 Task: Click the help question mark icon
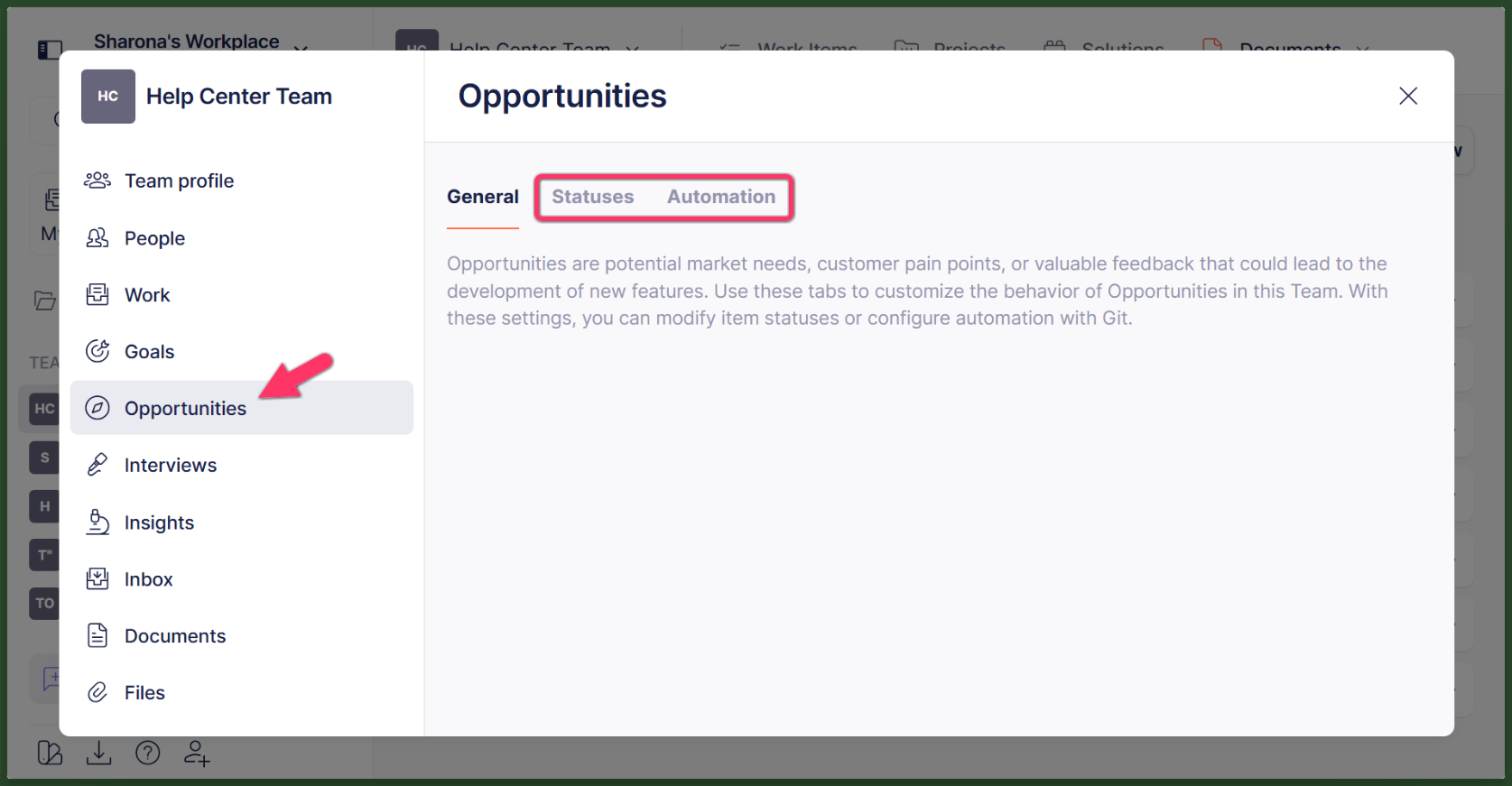pos(147,753)
